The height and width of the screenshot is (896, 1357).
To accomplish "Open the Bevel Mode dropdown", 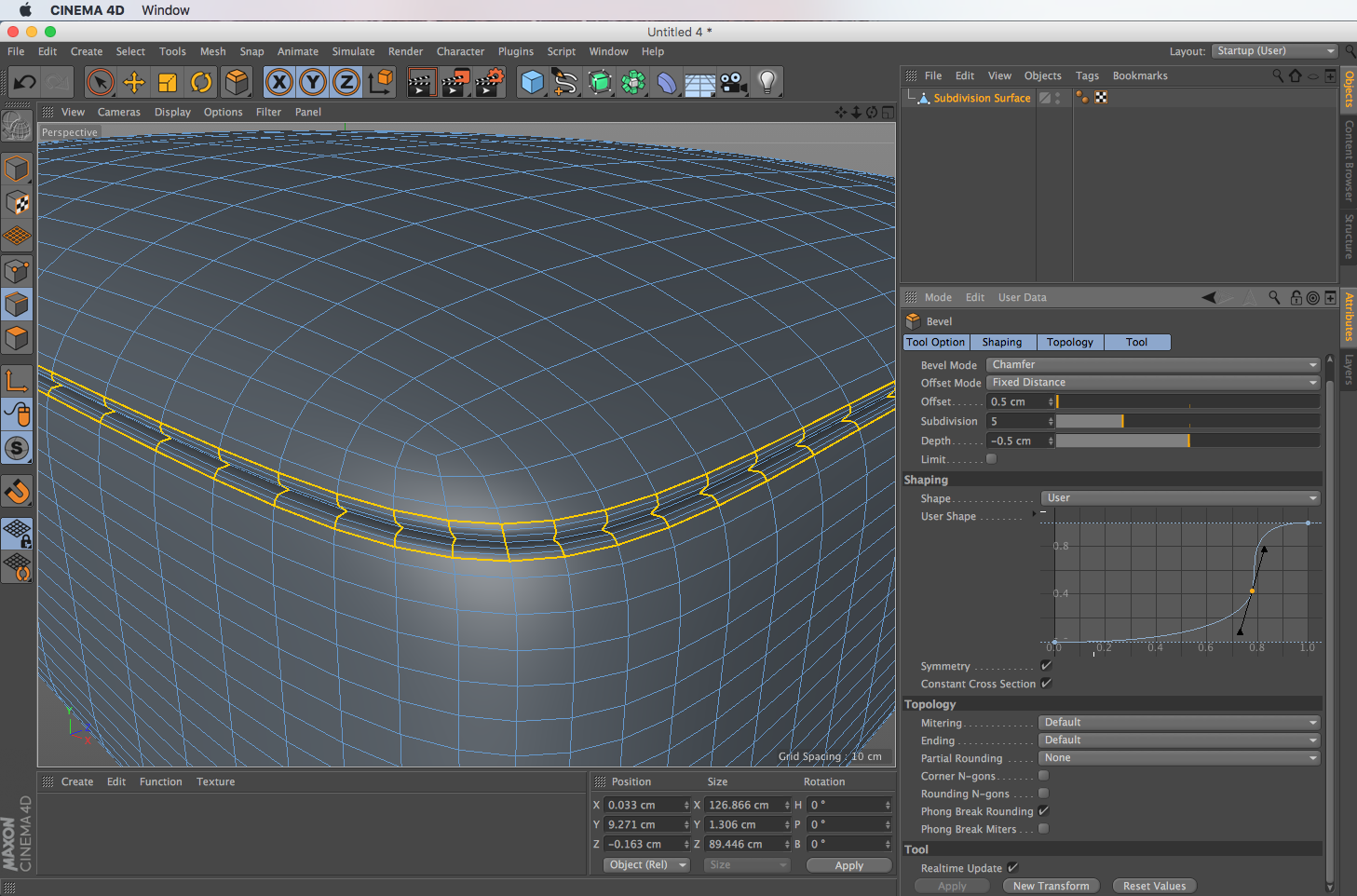I will [x=1153, y=365].
